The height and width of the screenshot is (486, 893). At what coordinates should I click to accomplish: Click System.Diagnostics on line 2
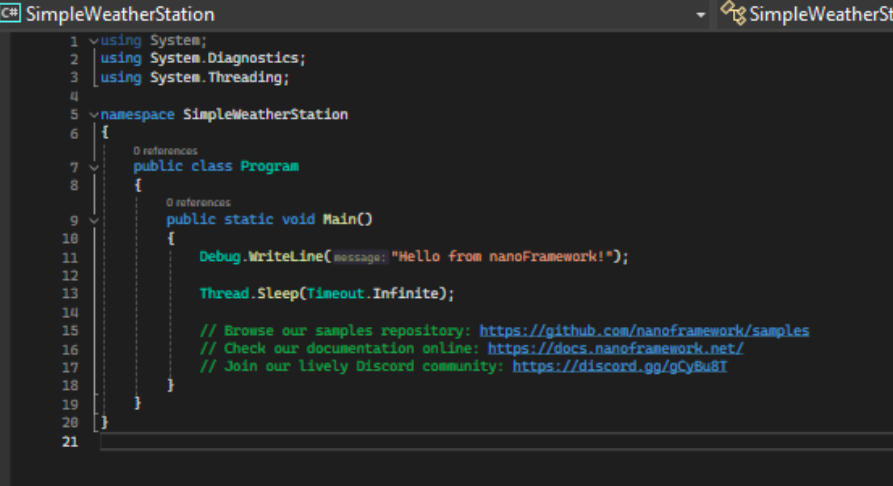224,58
